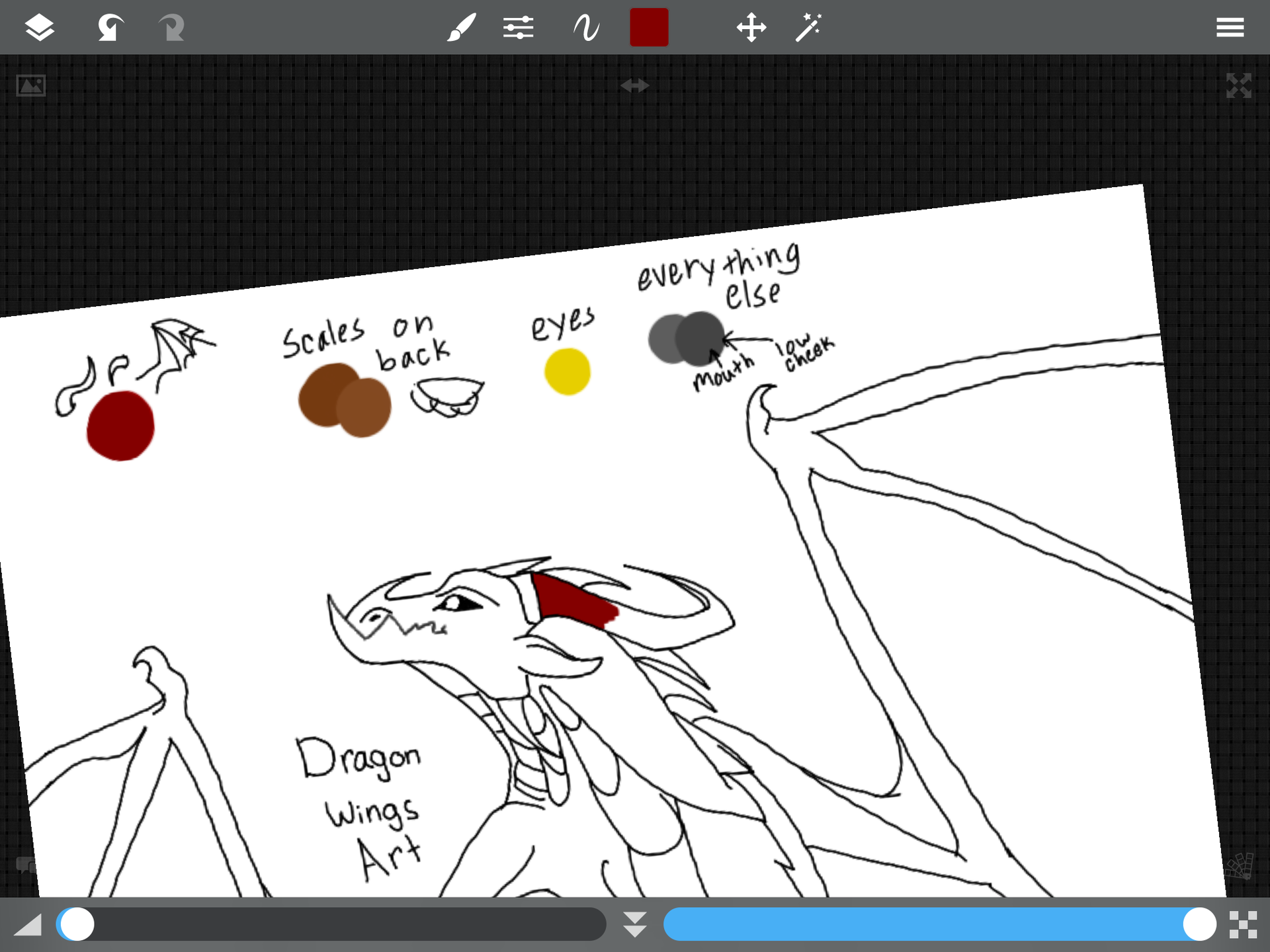Open the color palette fan icon

pos(1238,865)
